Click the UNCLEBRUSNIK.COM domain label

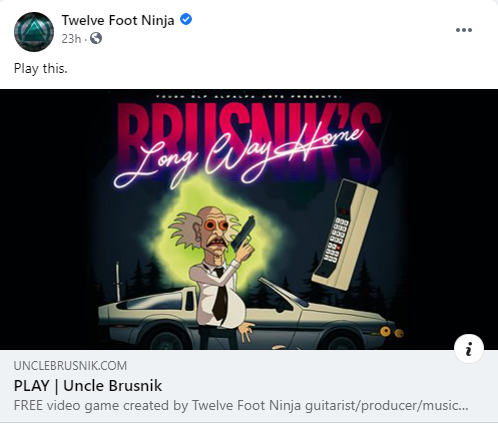click(x=70, y=366)
